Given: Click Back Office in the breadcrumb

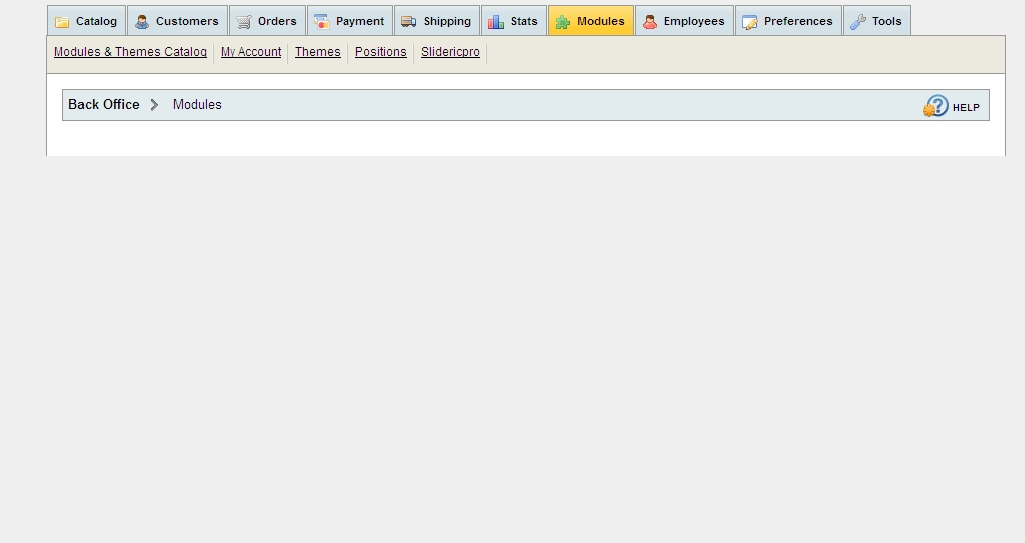Looking at the screenshot, I should [x=104, y=105].
